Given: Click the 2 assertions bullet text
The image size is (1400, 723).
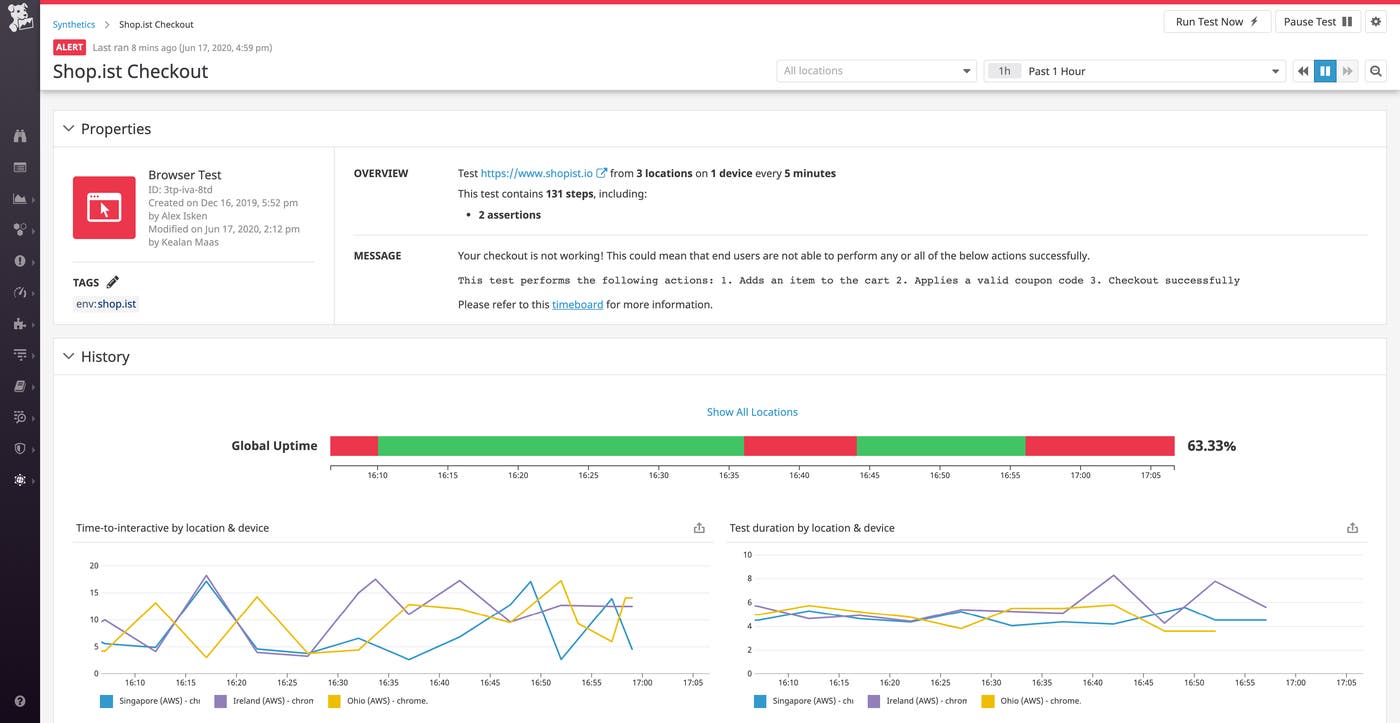Looking at the screenshot, I should click(509, 215).
